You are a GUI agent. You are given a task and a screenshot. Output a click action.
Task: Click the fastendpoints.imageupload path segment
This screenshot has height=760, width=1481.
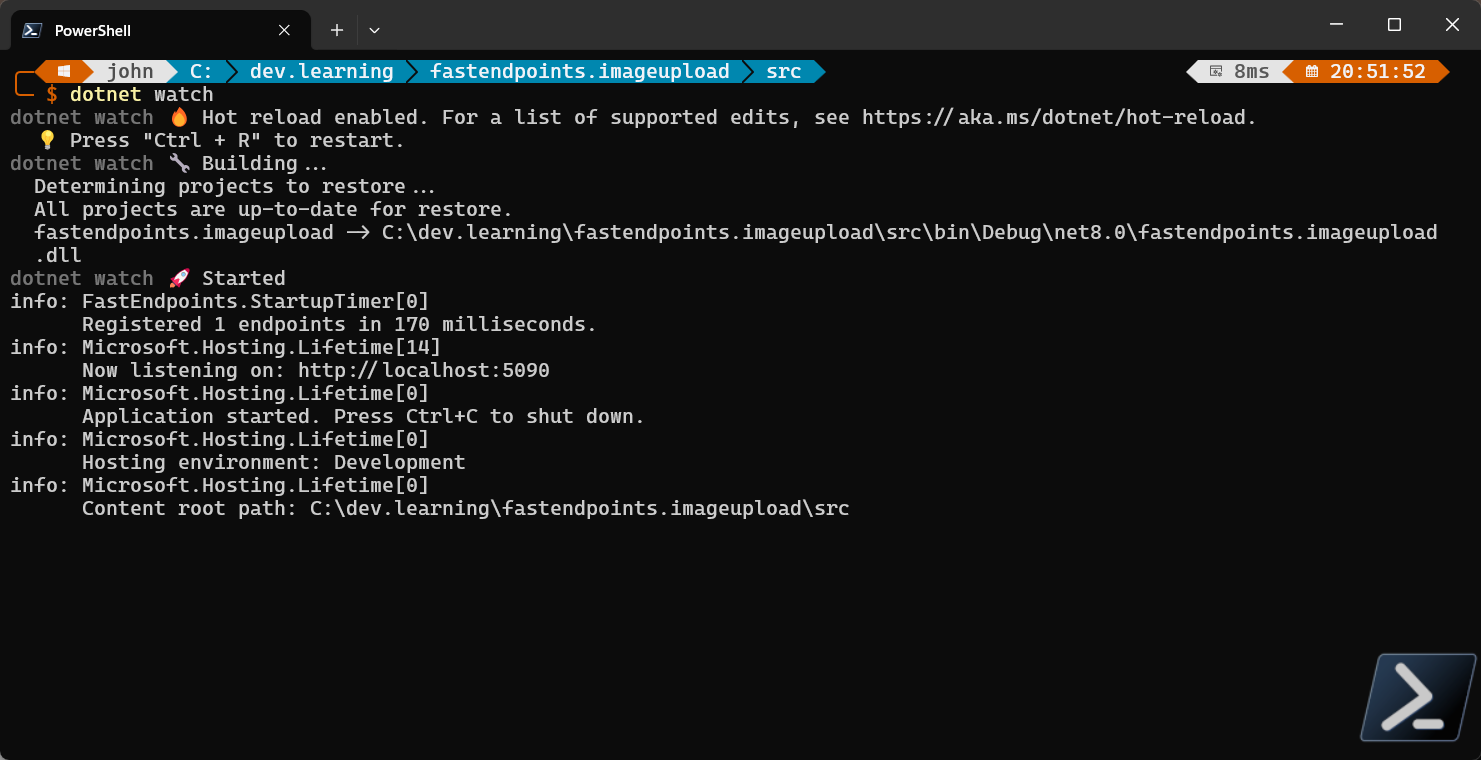tap(579, 71)
